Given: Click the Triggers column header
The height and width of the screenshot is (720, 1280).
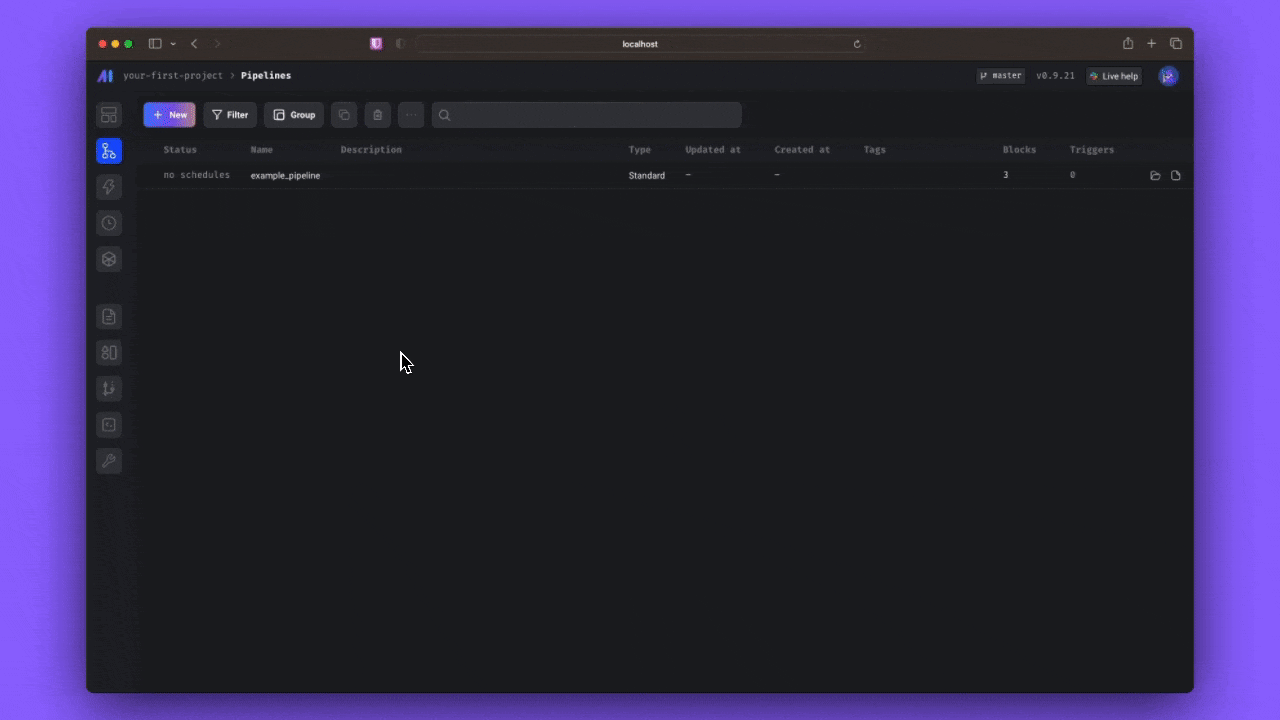Looking at the screenshot, I should tap(1091, 150).
